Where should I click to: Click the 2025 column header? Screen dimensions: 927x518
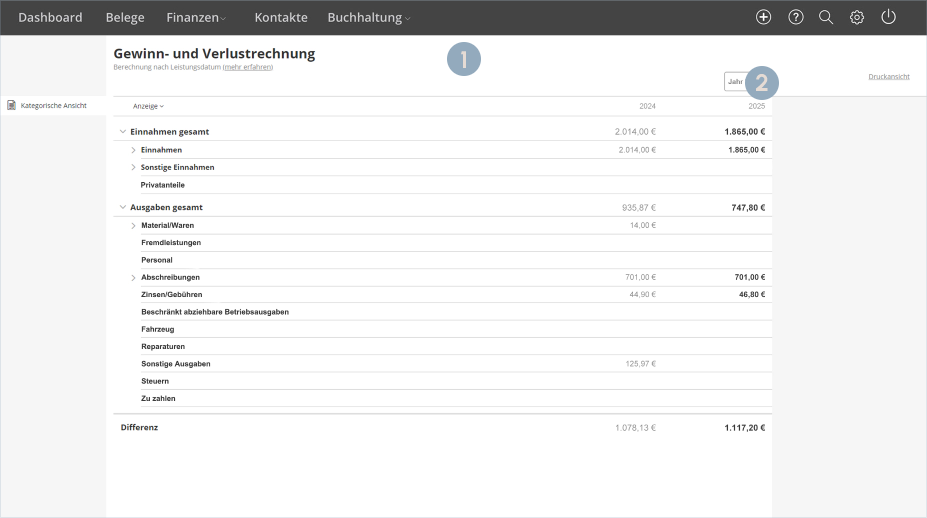coord(756,106)
